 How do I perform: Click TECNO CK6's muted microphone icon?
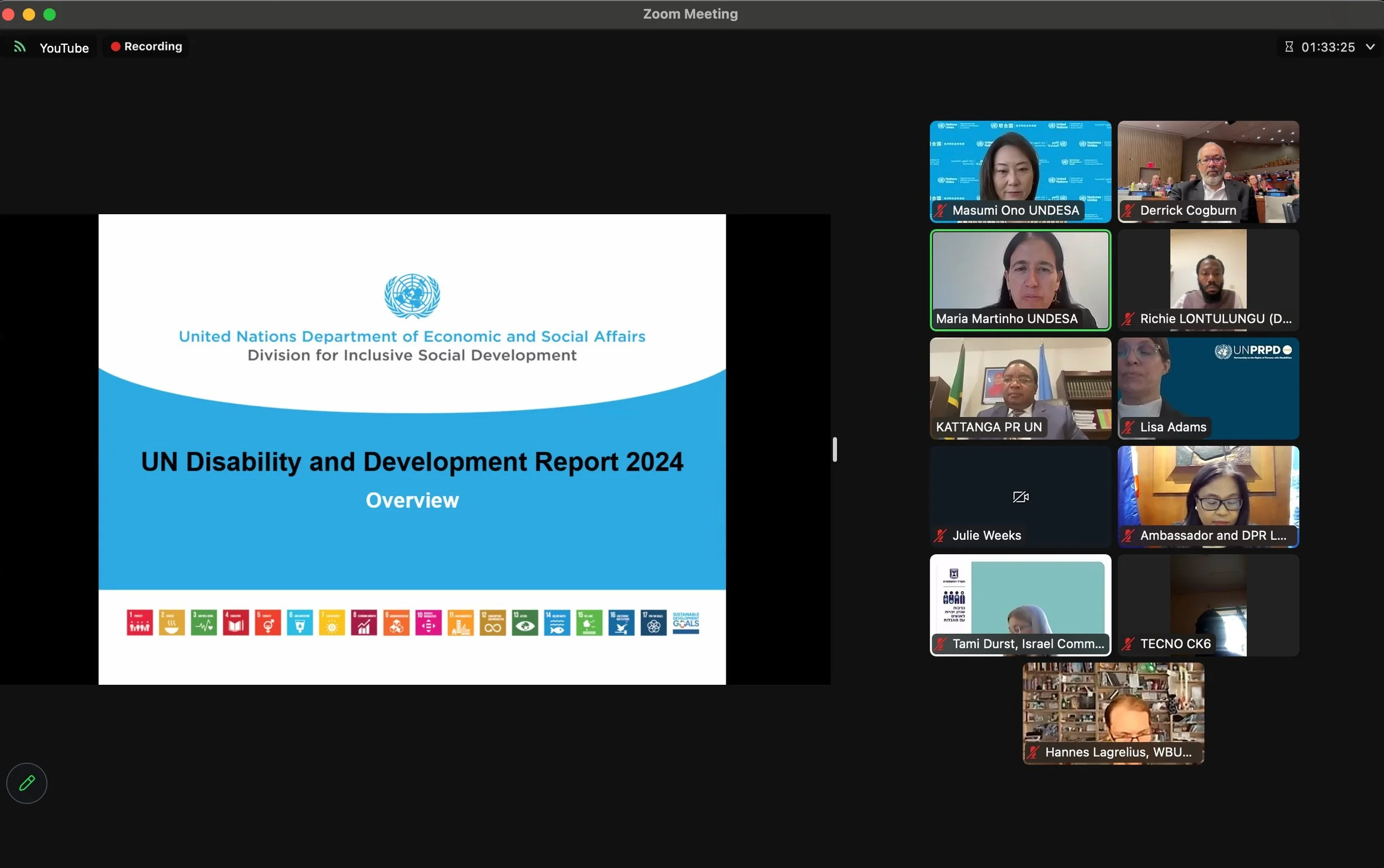1129,644
